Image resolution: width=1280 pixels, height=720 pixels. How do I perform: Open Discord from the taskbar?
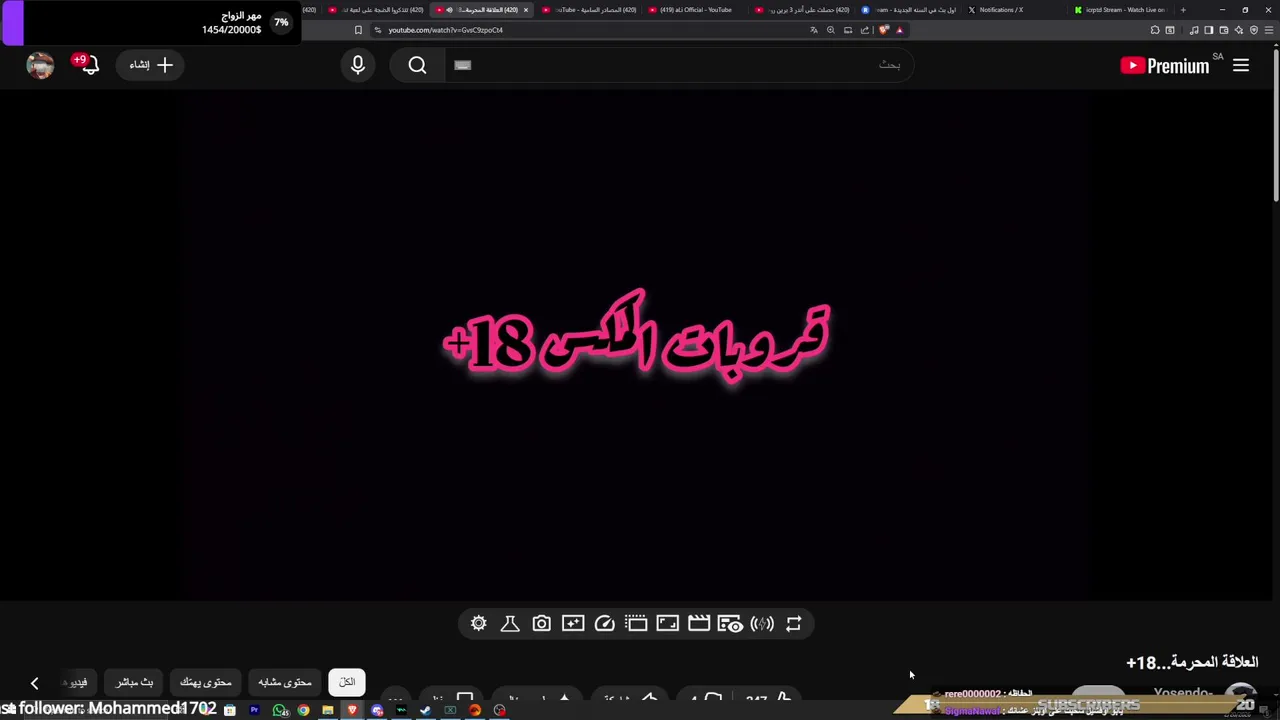click(x=377, y=710)
